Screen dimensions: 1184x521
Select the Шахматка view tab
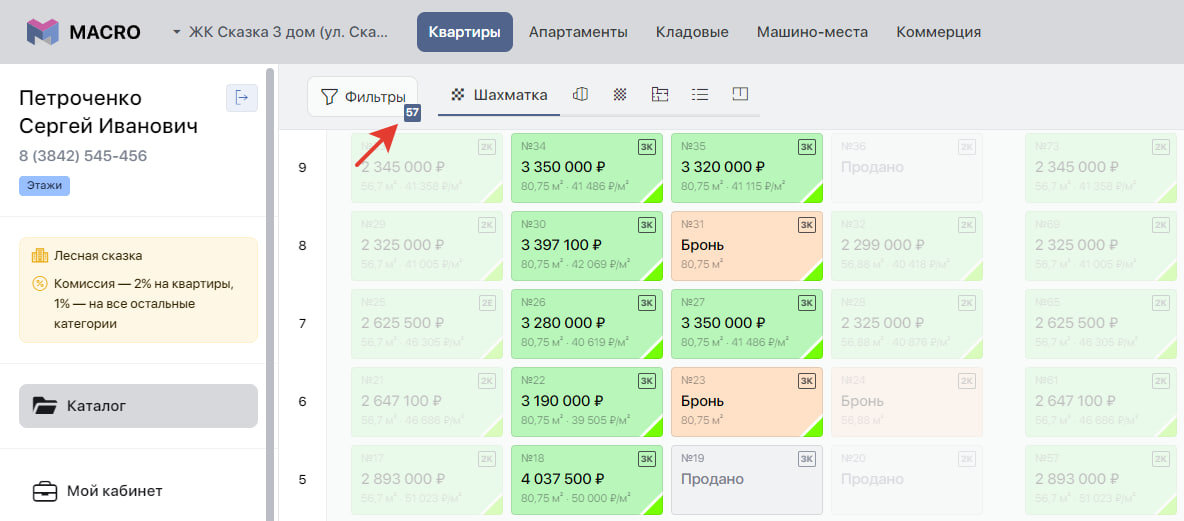pyautogui.click(x=500, y=95)
